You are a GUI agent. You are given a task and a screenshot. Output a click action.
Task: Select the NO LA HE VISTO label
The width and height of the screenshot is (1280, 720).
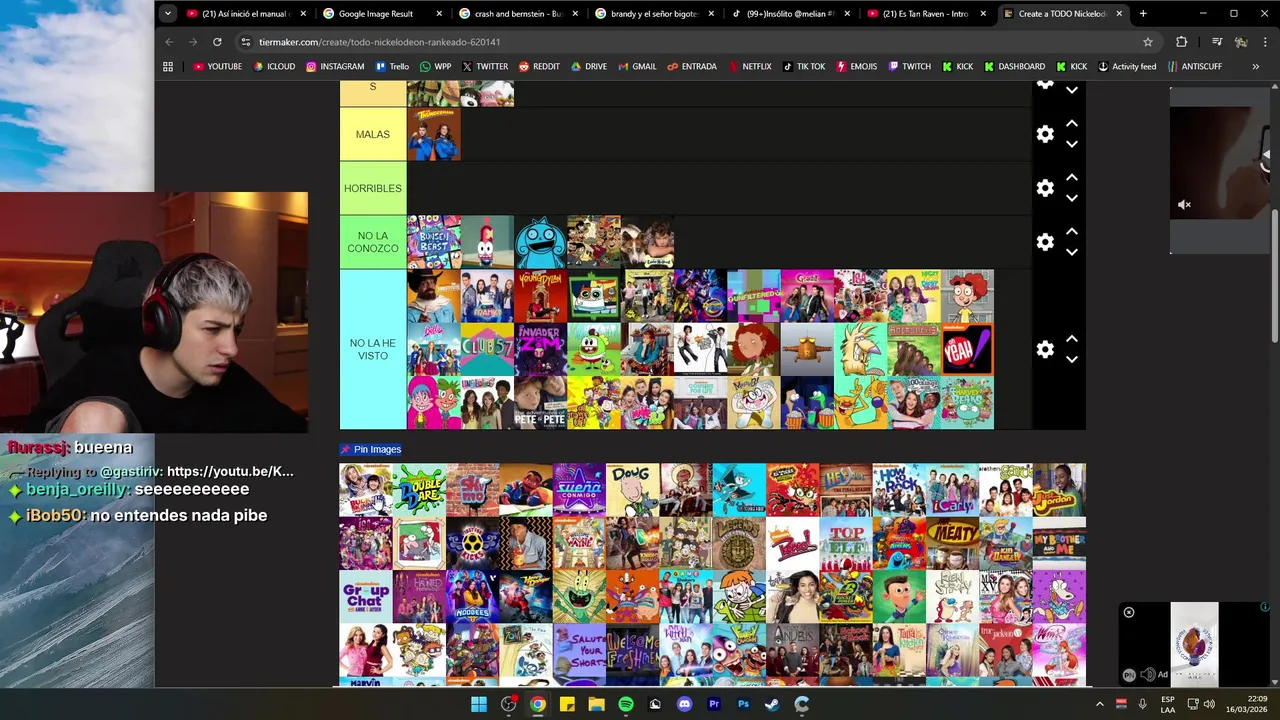click(373, 349)
